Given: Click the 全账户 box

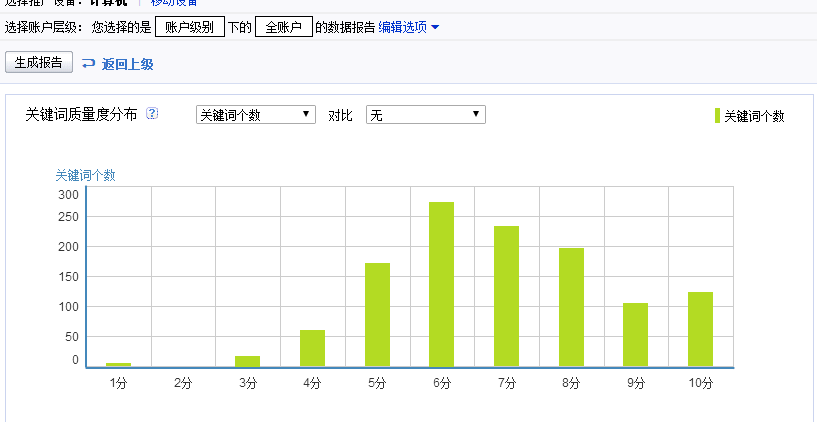Looking at the screenshot, I should pyautogui.click(x=283, y=27).
